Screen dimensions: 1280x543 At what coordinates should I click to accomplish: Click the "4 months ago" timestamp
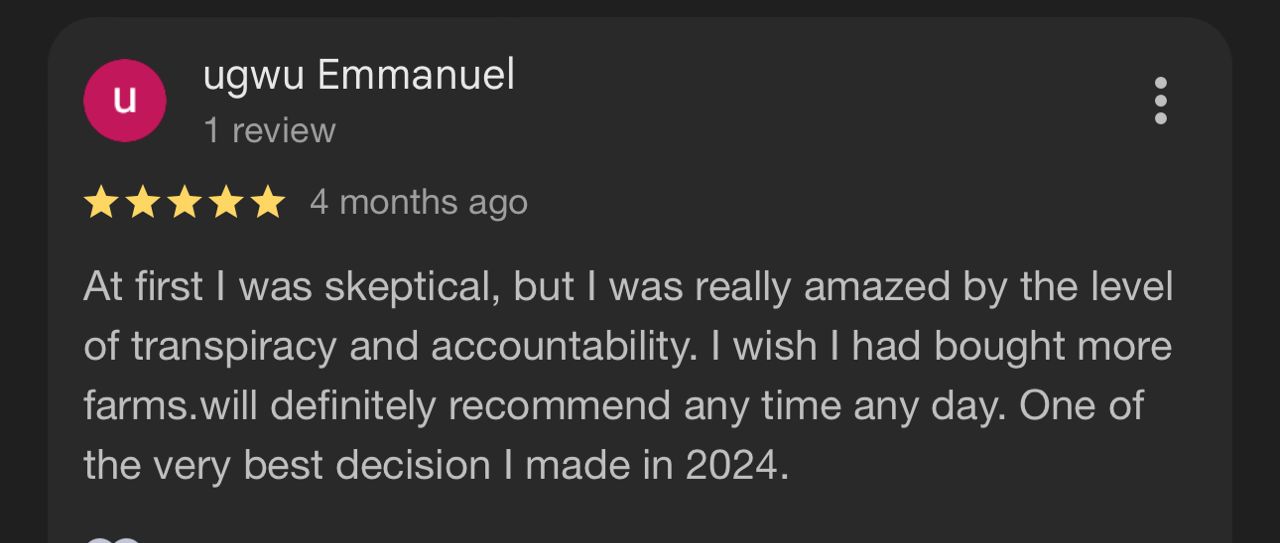[x=418, y=202]
